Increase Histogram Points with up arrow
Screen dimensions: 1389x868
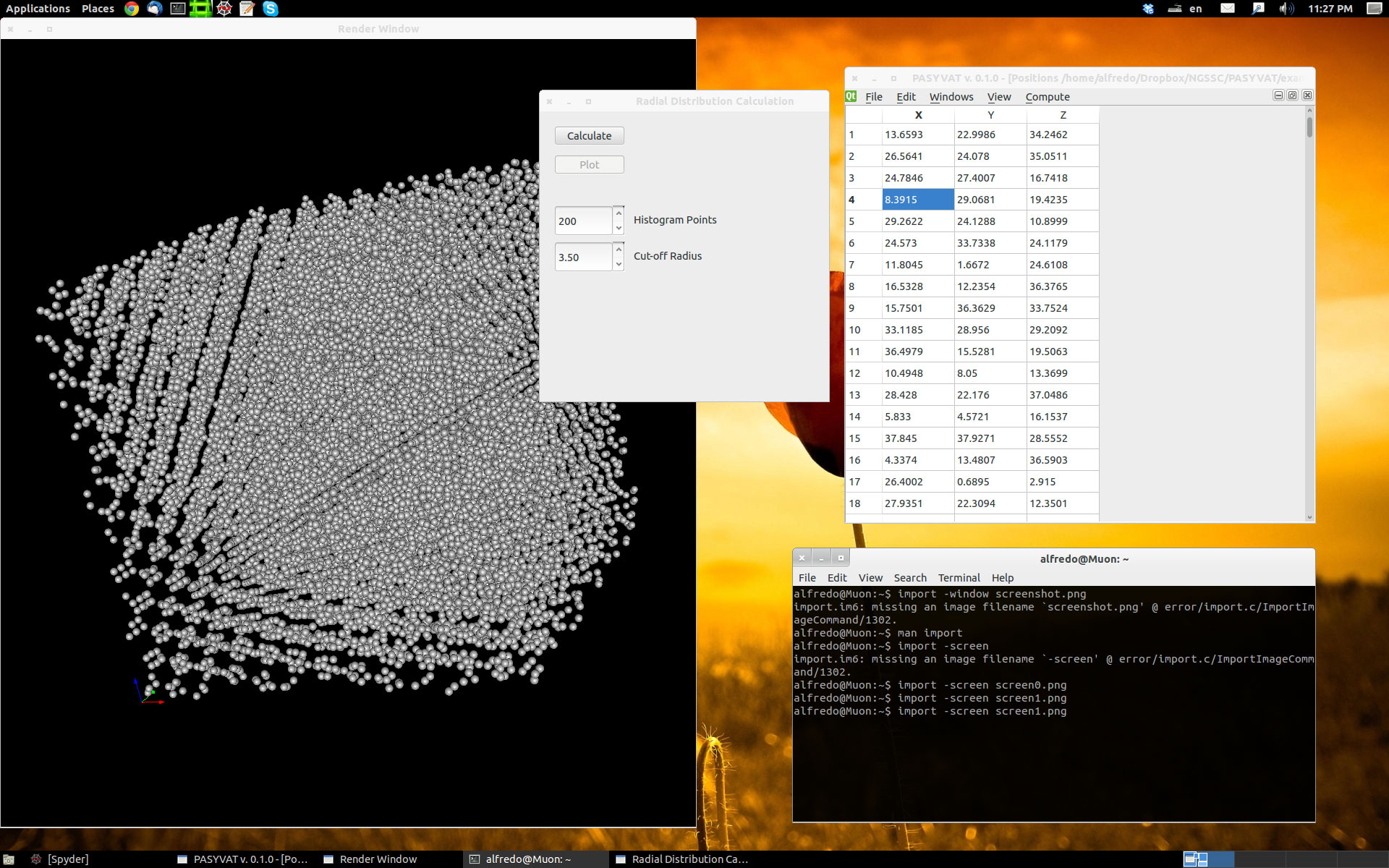coord(619,213)
